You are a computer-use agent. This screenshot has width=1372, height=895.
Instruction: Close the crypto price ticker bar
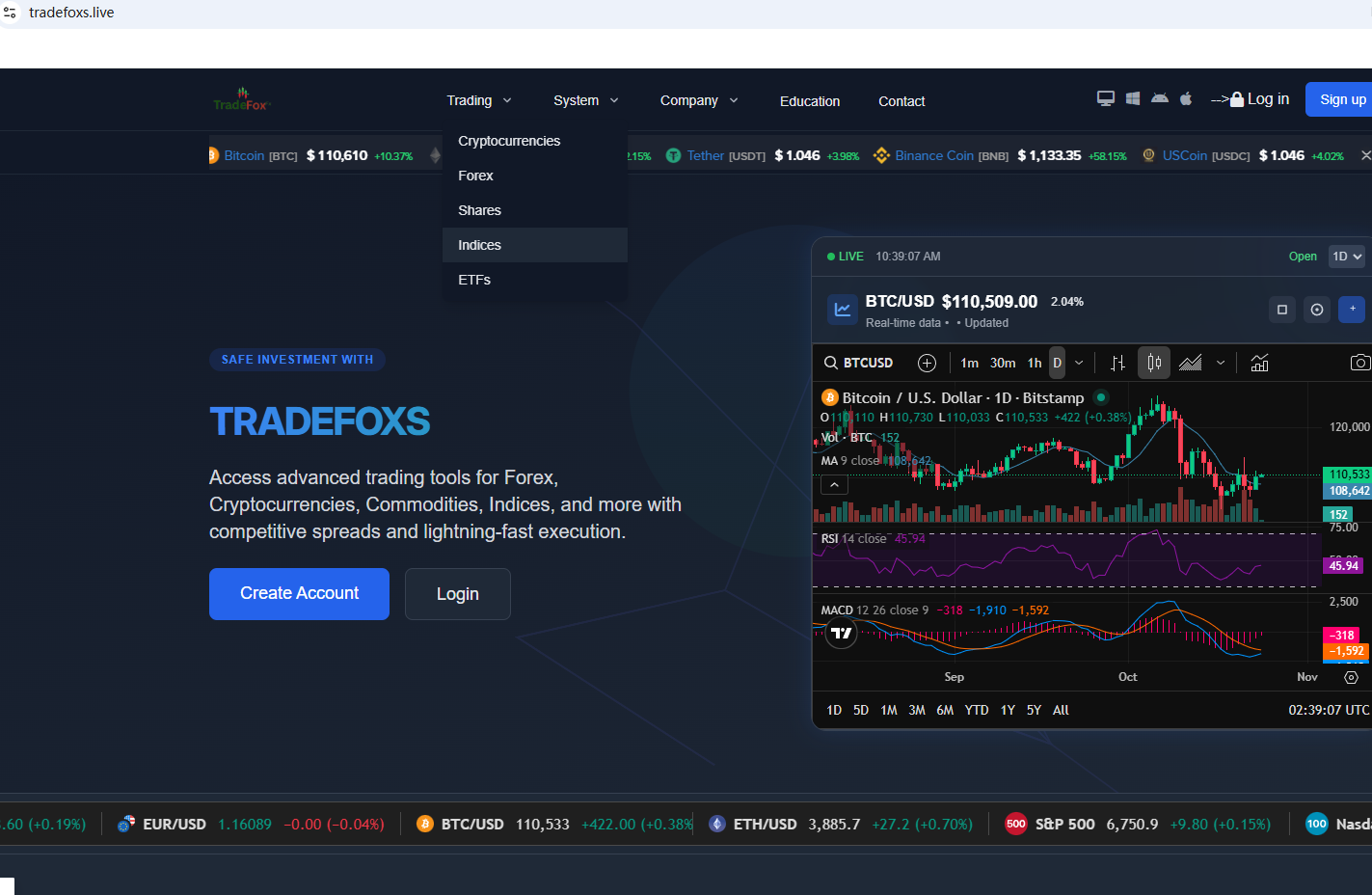(1365, 155)
